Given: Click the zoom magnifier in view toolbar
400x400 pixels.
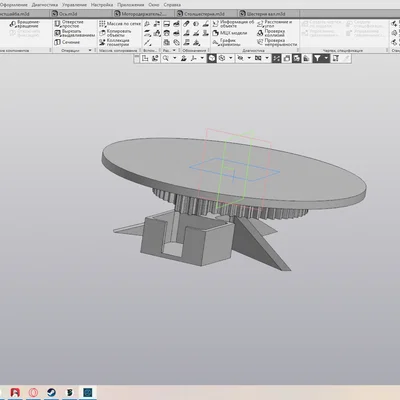Looking at the screenshot, I should coord(166,58).
